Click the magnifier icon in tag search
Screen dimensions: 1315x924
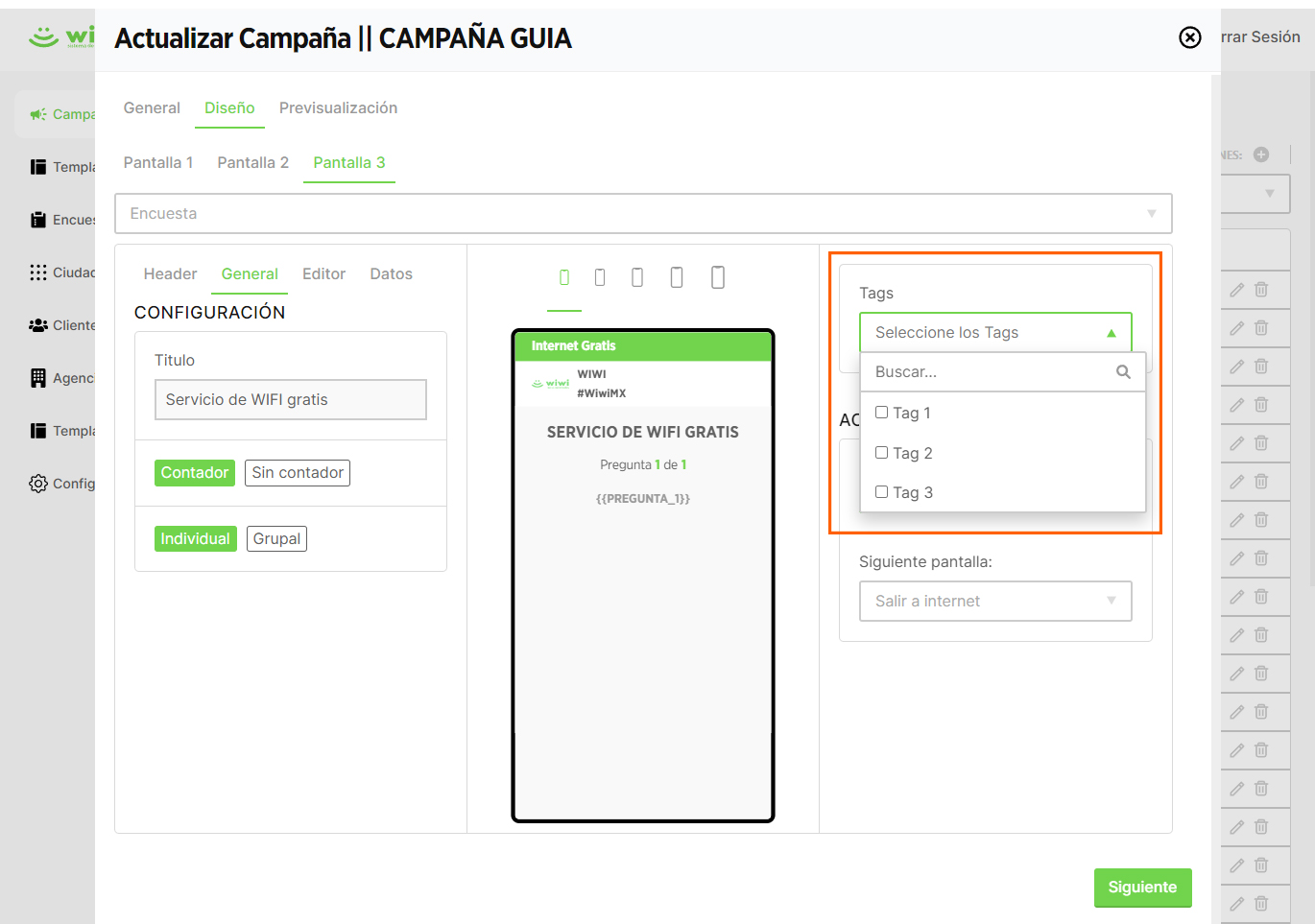[1123, 372]
